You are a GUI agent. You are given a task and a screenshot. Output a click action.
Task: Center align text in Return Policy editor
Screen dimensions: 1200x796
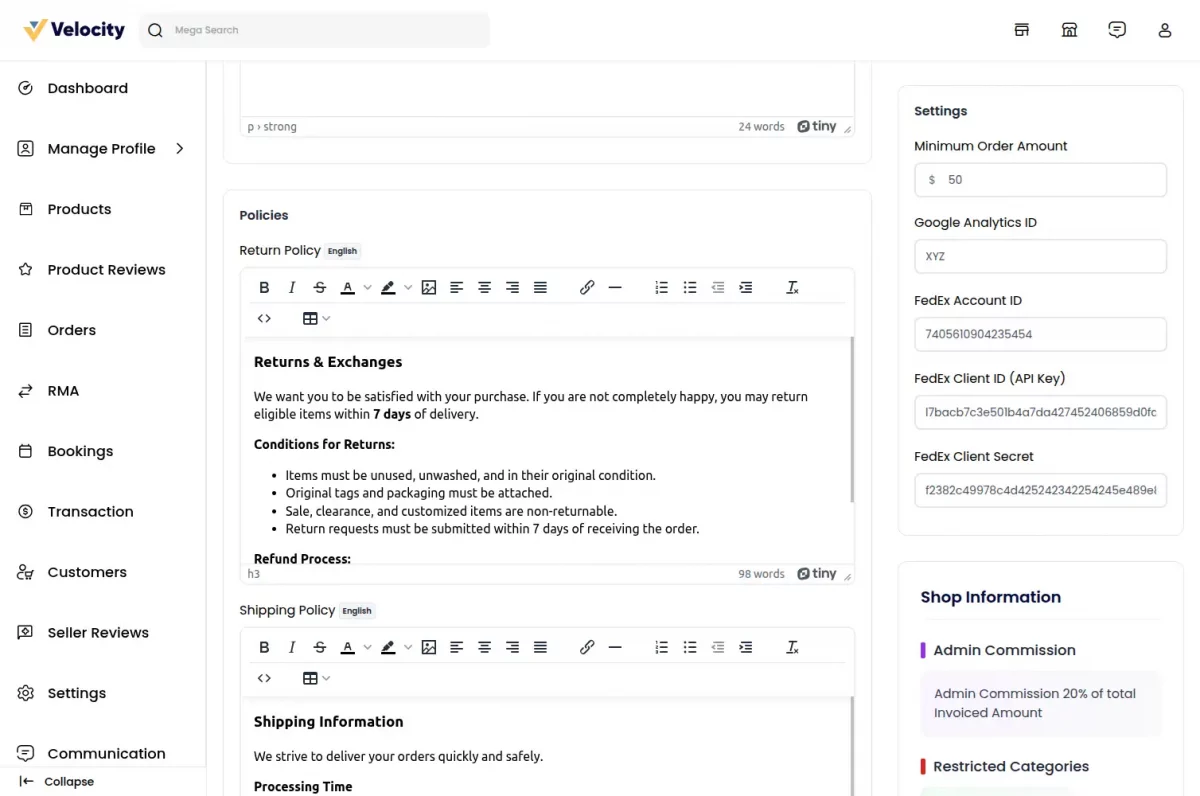tap(485, 287)
